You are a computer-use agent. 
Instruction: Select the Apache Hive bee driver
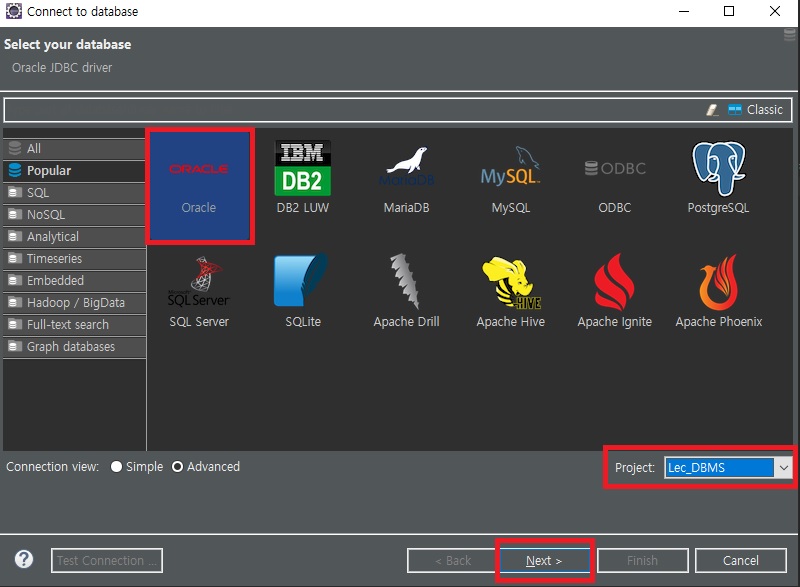point(511,292)
